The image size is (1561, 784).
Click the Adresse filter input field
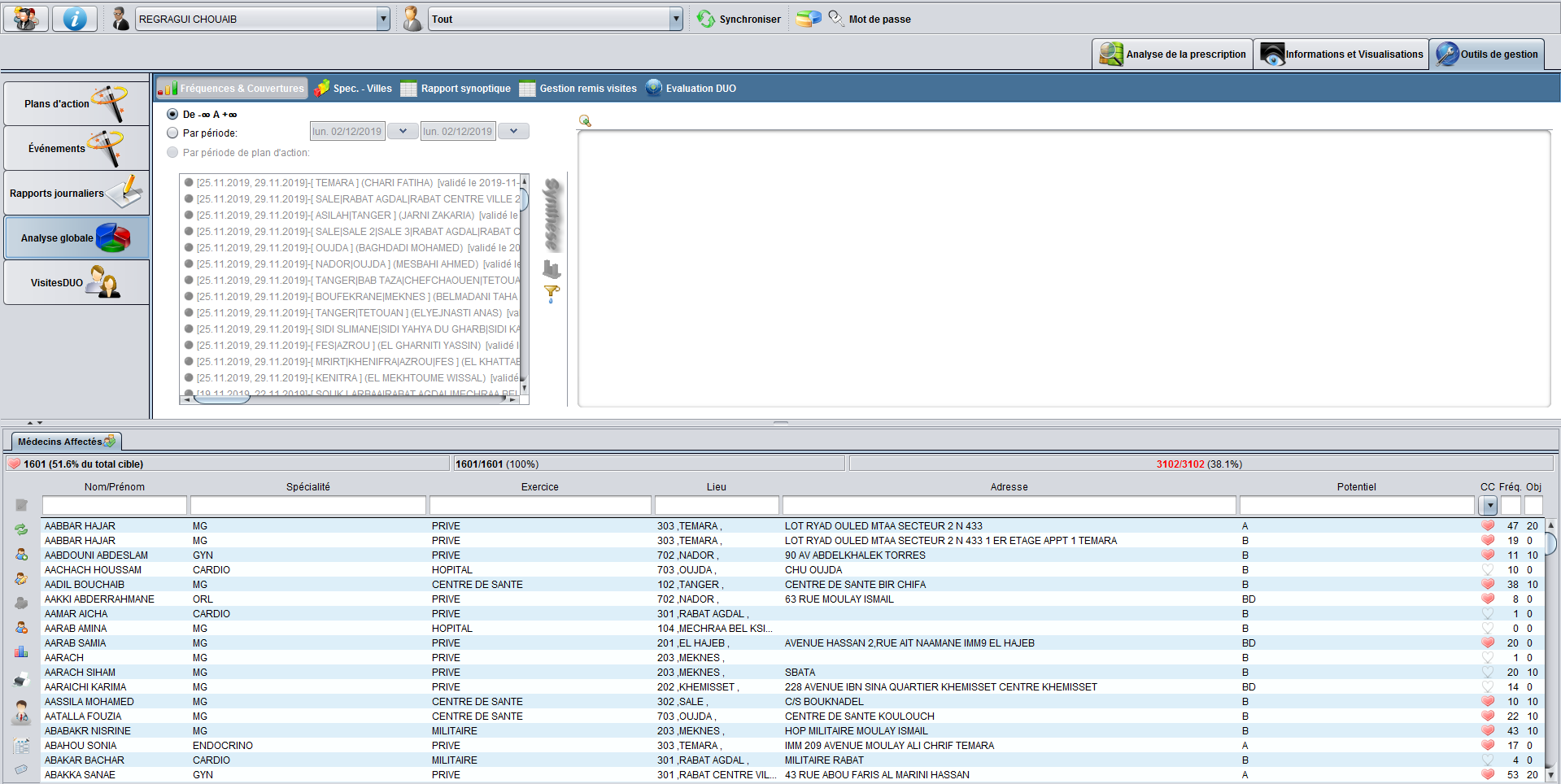pos(1009,505)
